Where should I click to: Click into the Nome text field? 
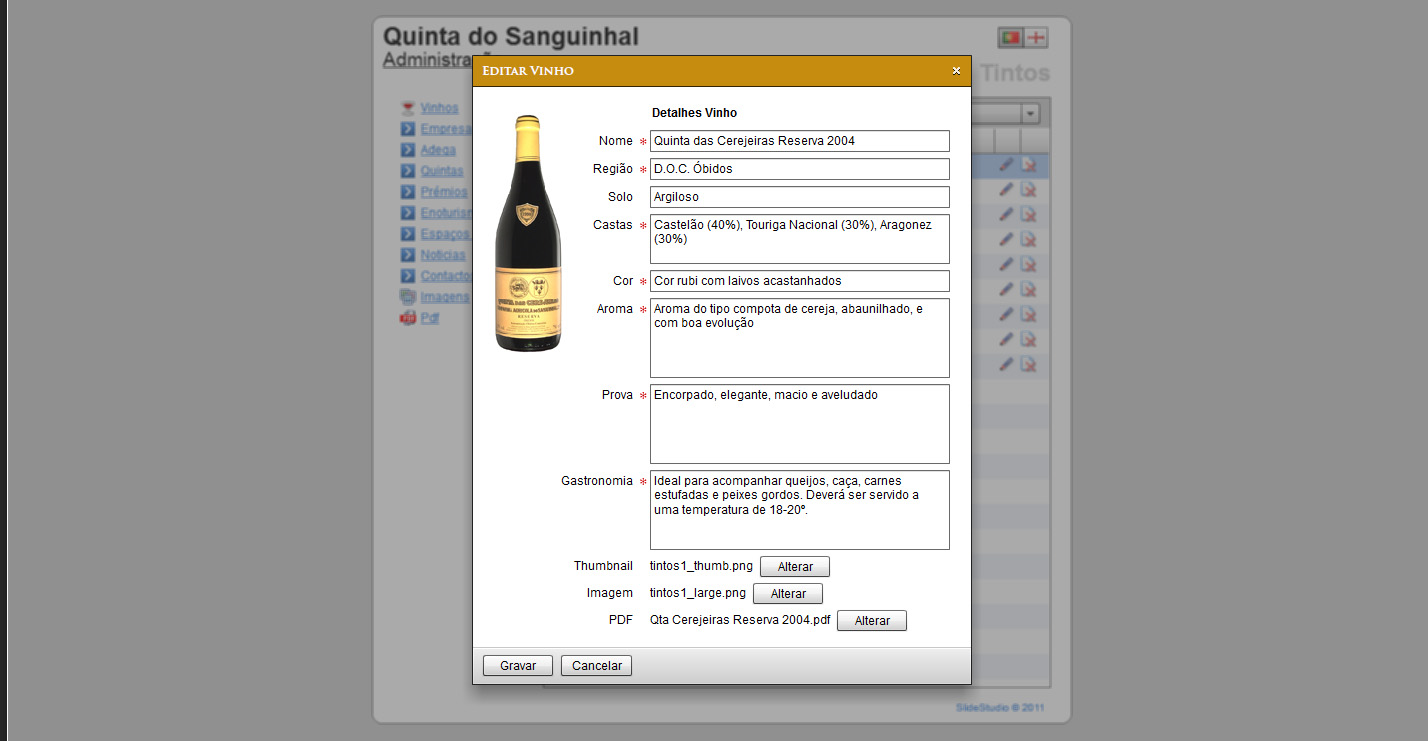(799, 141)
